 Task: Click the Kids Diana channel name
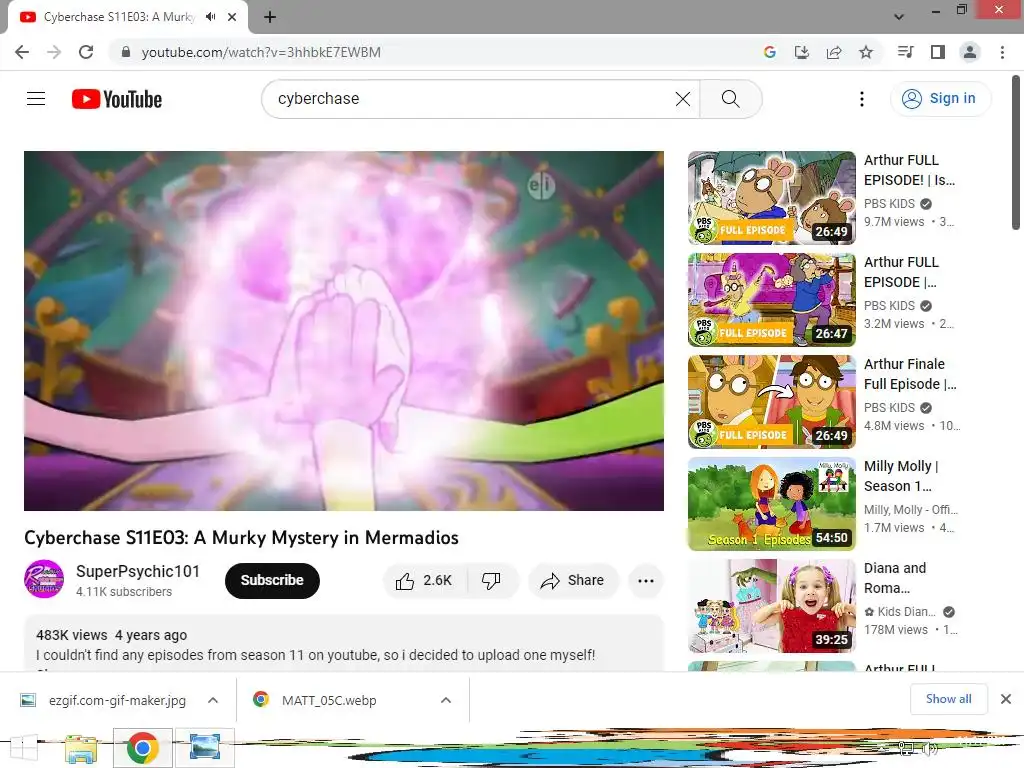906,612
